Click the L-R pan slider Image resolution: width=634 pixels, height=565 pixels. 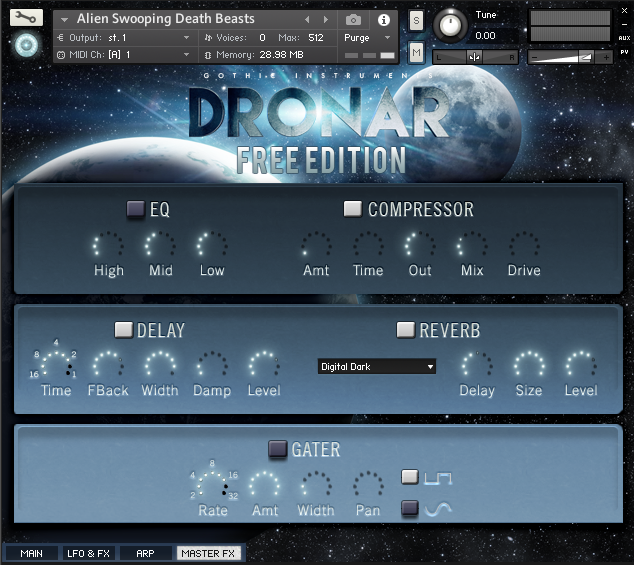[x=475, y=57]
